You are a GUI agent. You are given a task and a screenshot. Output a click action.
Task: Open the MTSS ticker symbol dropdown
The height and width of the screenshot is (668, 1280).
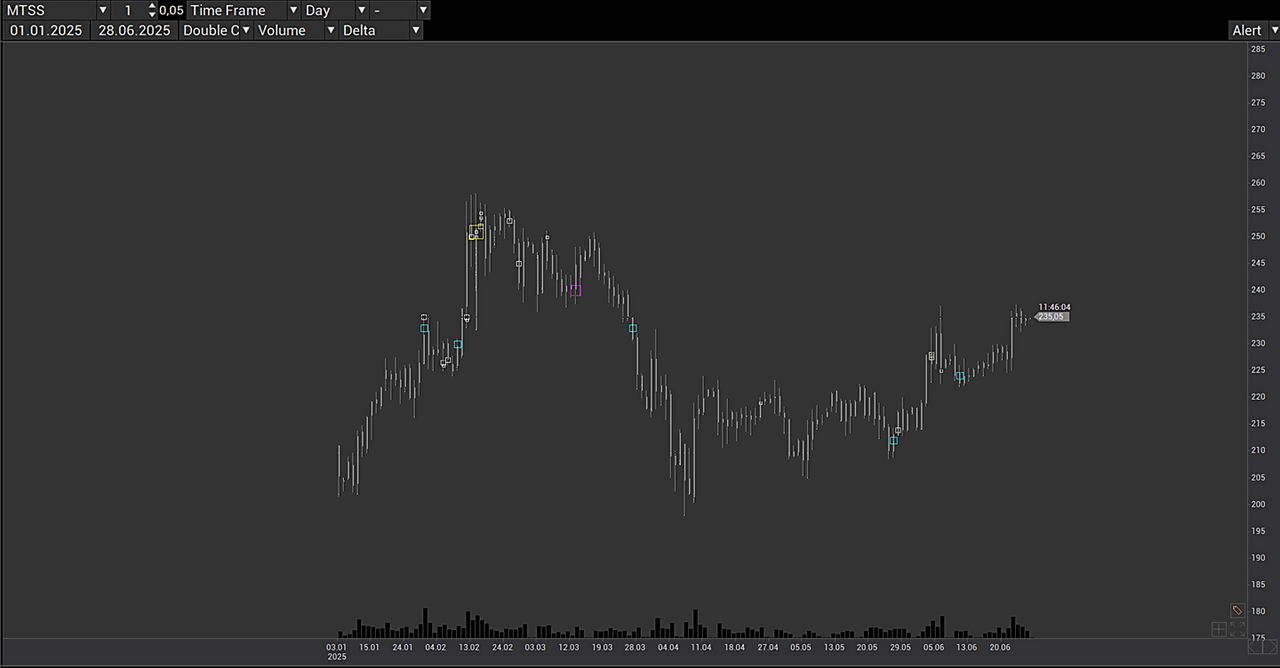pyautogui.click(x=102, y=10)
